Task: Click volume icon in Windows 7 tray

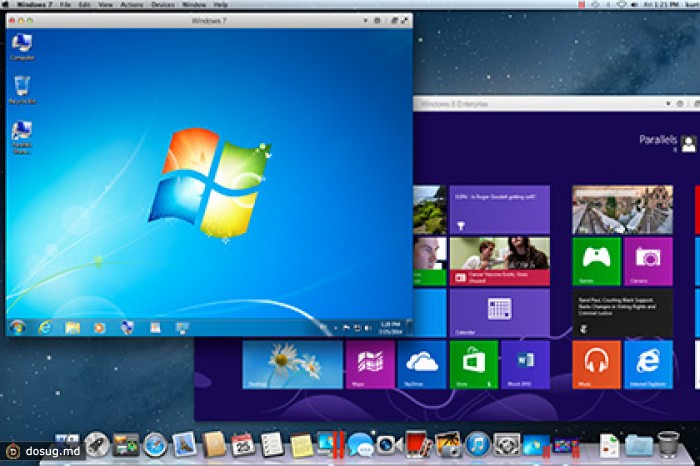Action: coord(367,329)
